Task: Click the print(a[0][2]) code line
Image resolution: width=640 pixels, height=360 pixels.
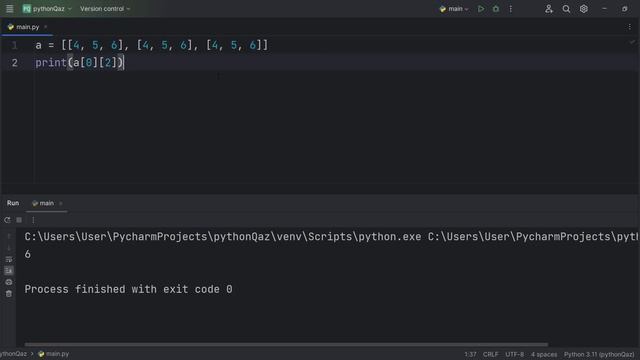Action: click(79, 63)
